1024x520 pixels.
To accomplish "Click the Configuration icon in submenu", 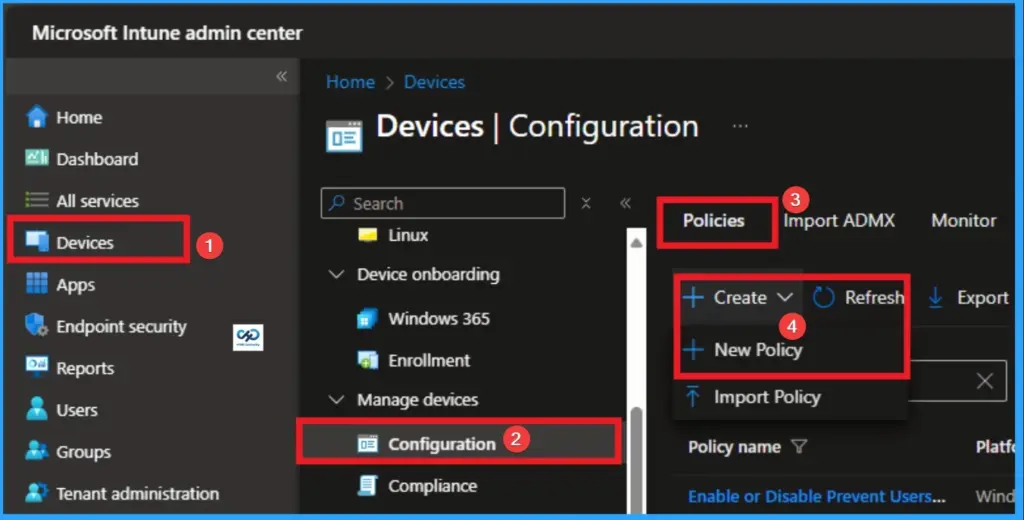I will click(368, 444).
